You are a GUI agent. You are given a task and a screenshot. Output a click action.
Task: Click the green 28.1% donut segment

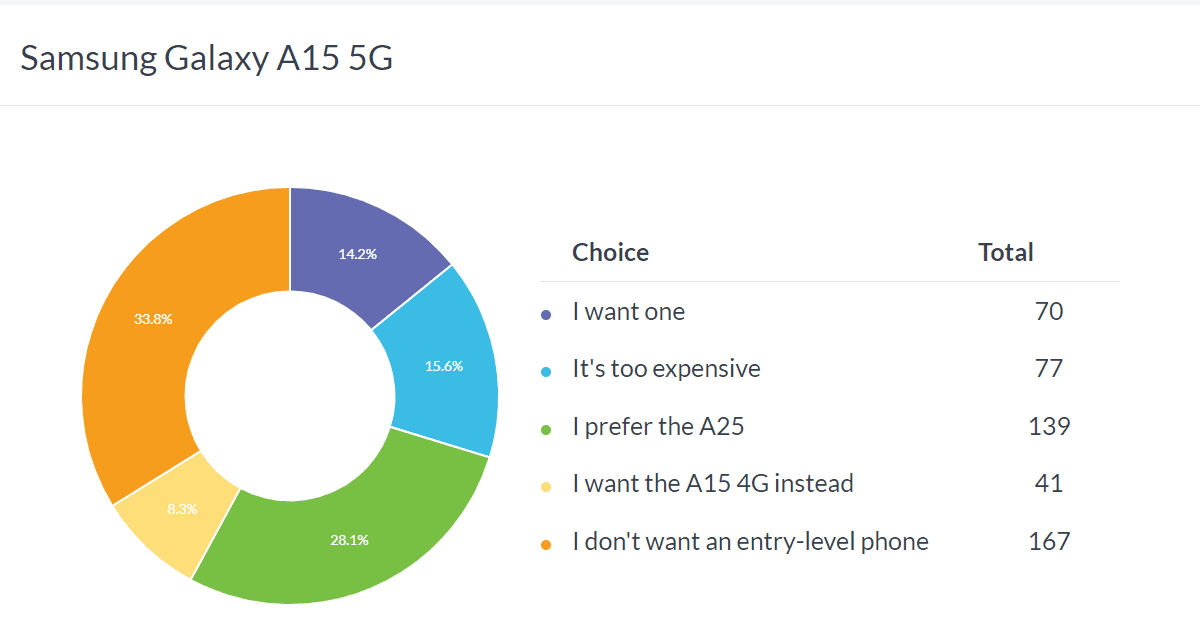click(350, 540)
